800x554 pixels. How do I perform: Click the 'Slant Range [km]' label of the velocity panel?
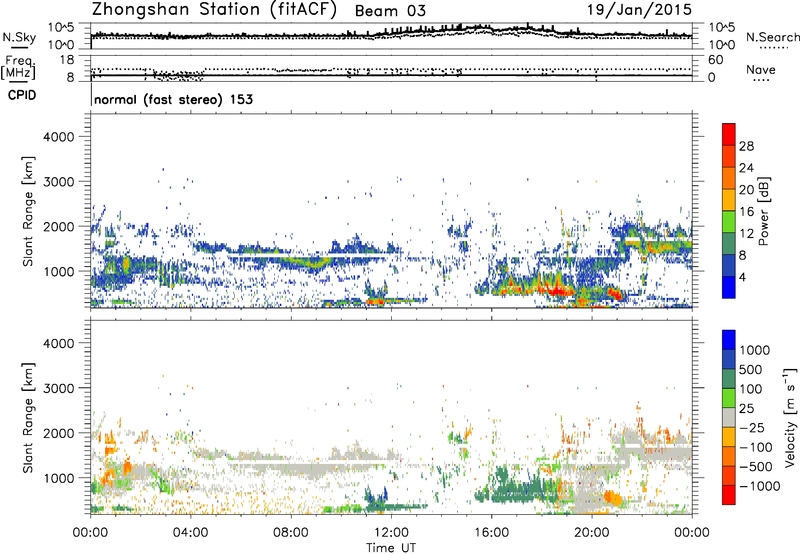coord(28,417)
